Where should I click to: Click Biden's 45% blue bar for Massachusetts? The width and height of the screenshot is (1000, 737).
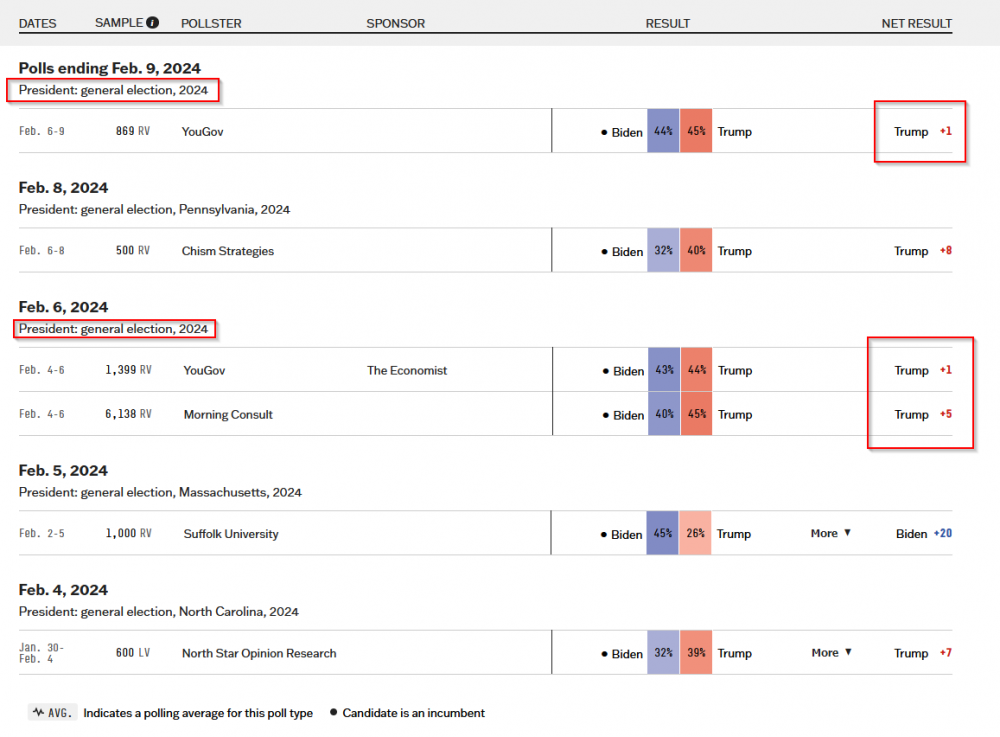tap(663, 534)
